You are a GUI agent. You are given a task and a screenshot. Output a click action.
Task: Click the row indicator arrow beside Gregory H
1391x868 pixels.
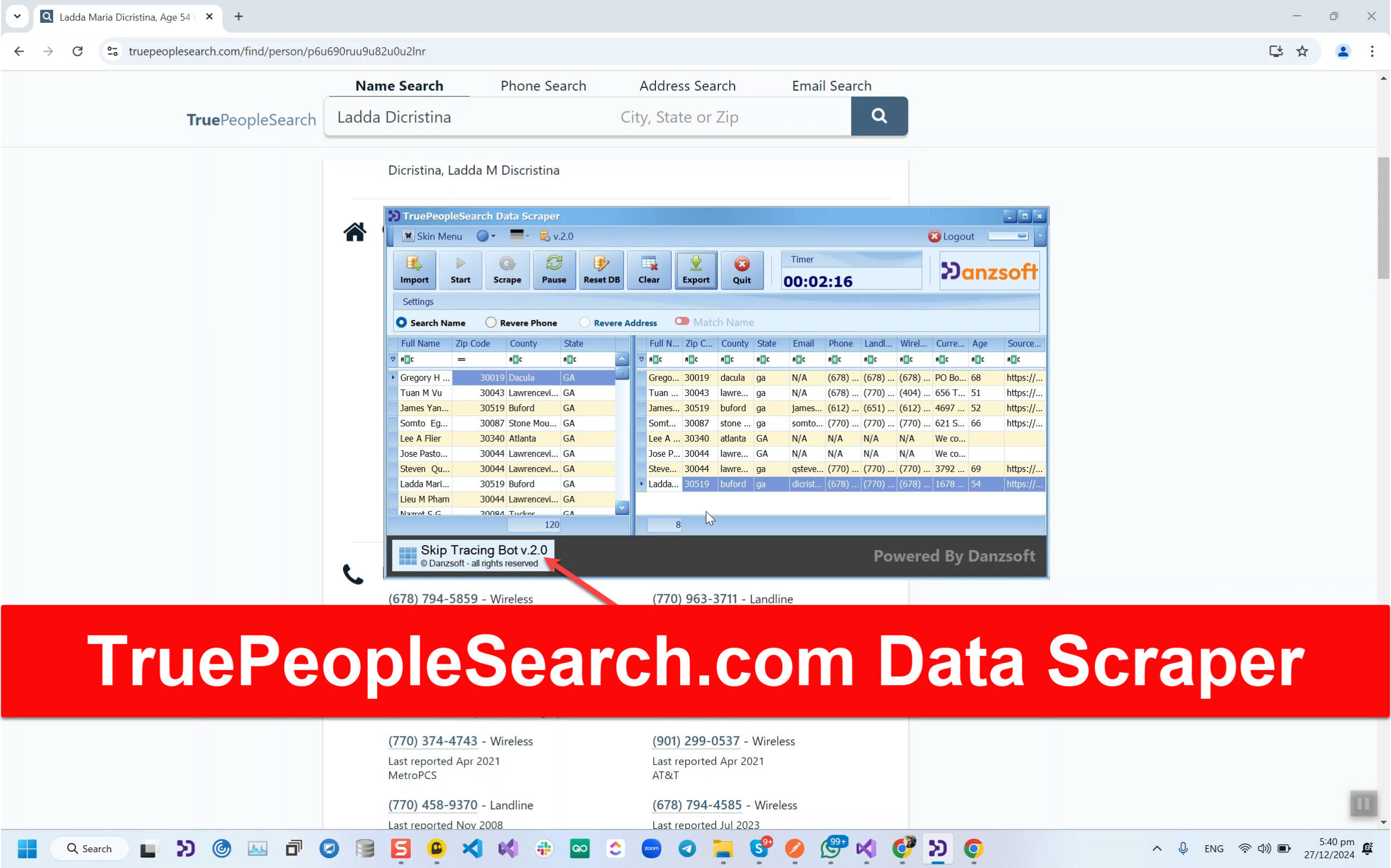coord(393,377)
